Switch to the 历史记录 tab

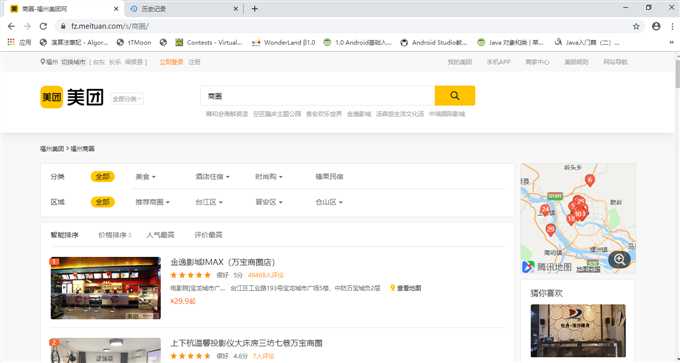184,9
